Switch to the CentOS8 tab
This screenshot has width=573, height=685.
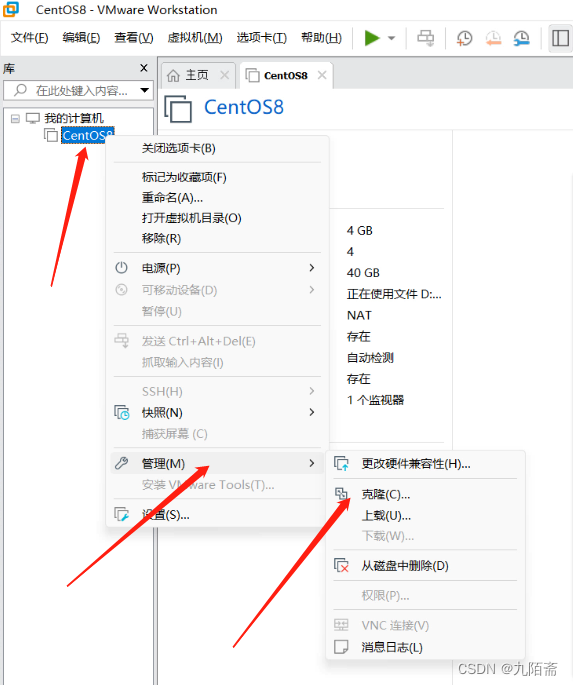286,76
